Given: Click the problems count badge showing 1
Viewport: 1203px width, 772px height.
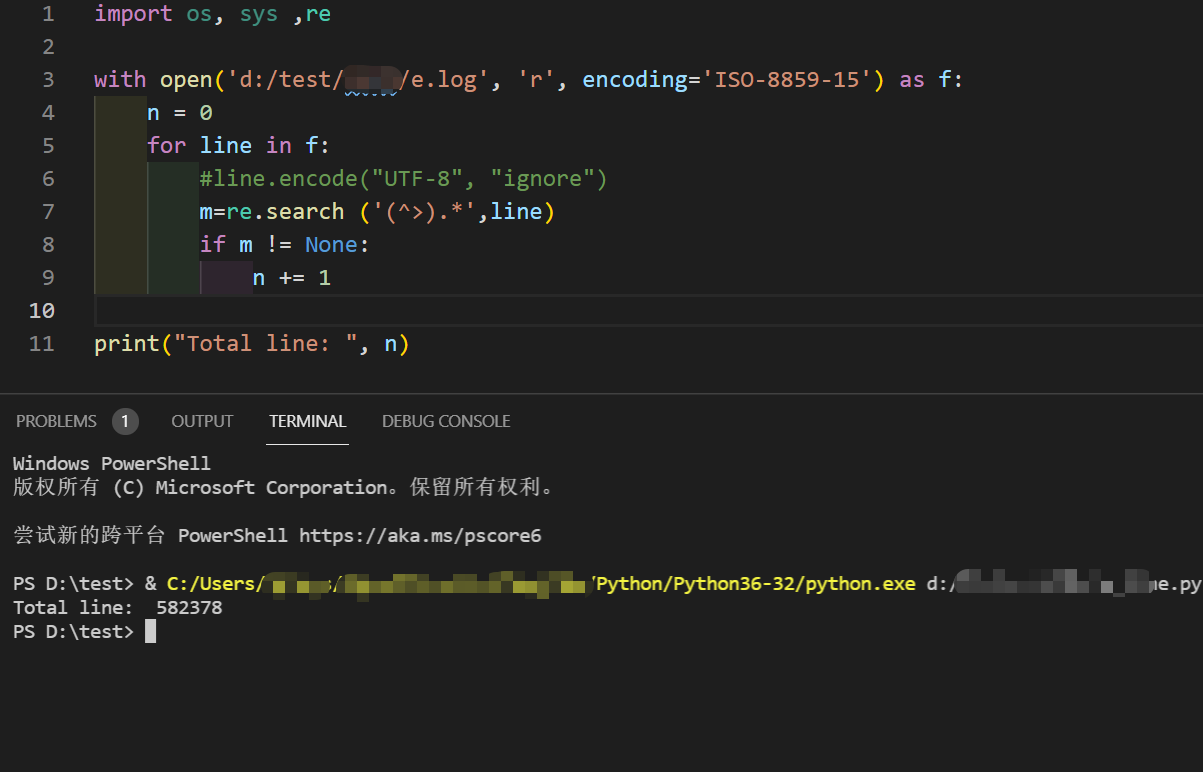Looking at the screenshot, I should (125, 421).
